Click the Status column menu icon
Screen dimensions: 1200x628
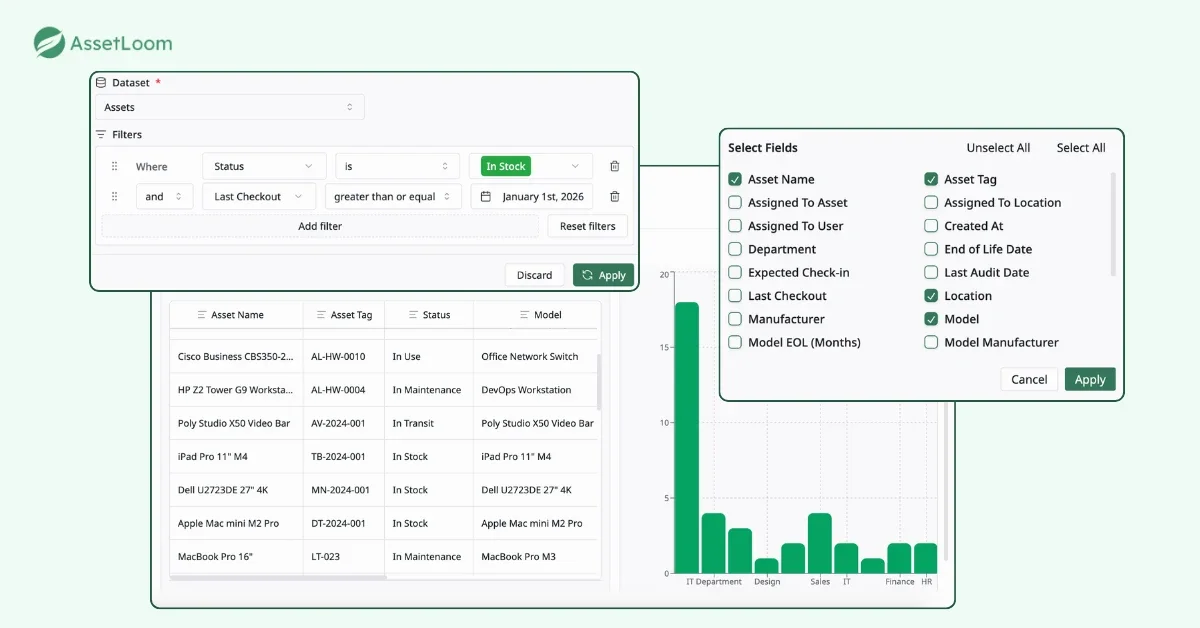click(413, 315)
